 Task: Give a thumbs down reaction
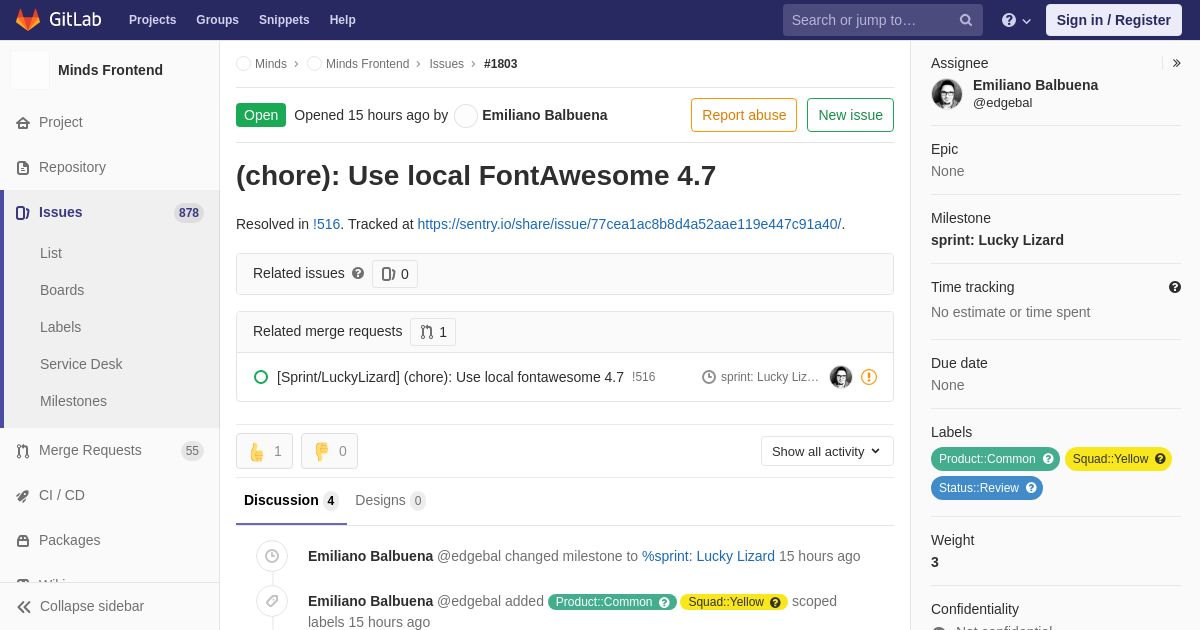tap(329, 451)
